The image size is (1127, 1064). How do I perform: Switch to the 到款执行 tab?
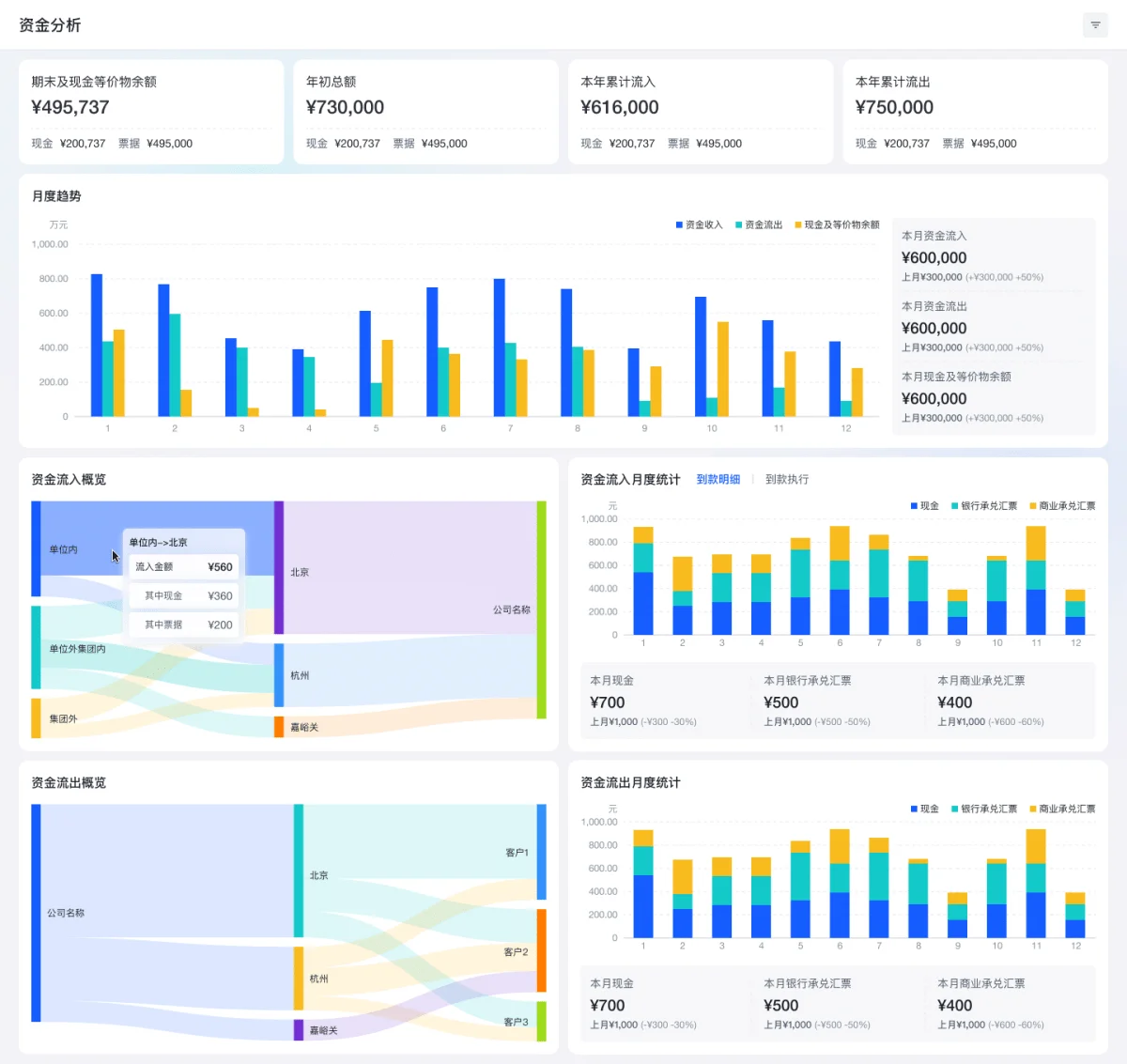point(786,480)
